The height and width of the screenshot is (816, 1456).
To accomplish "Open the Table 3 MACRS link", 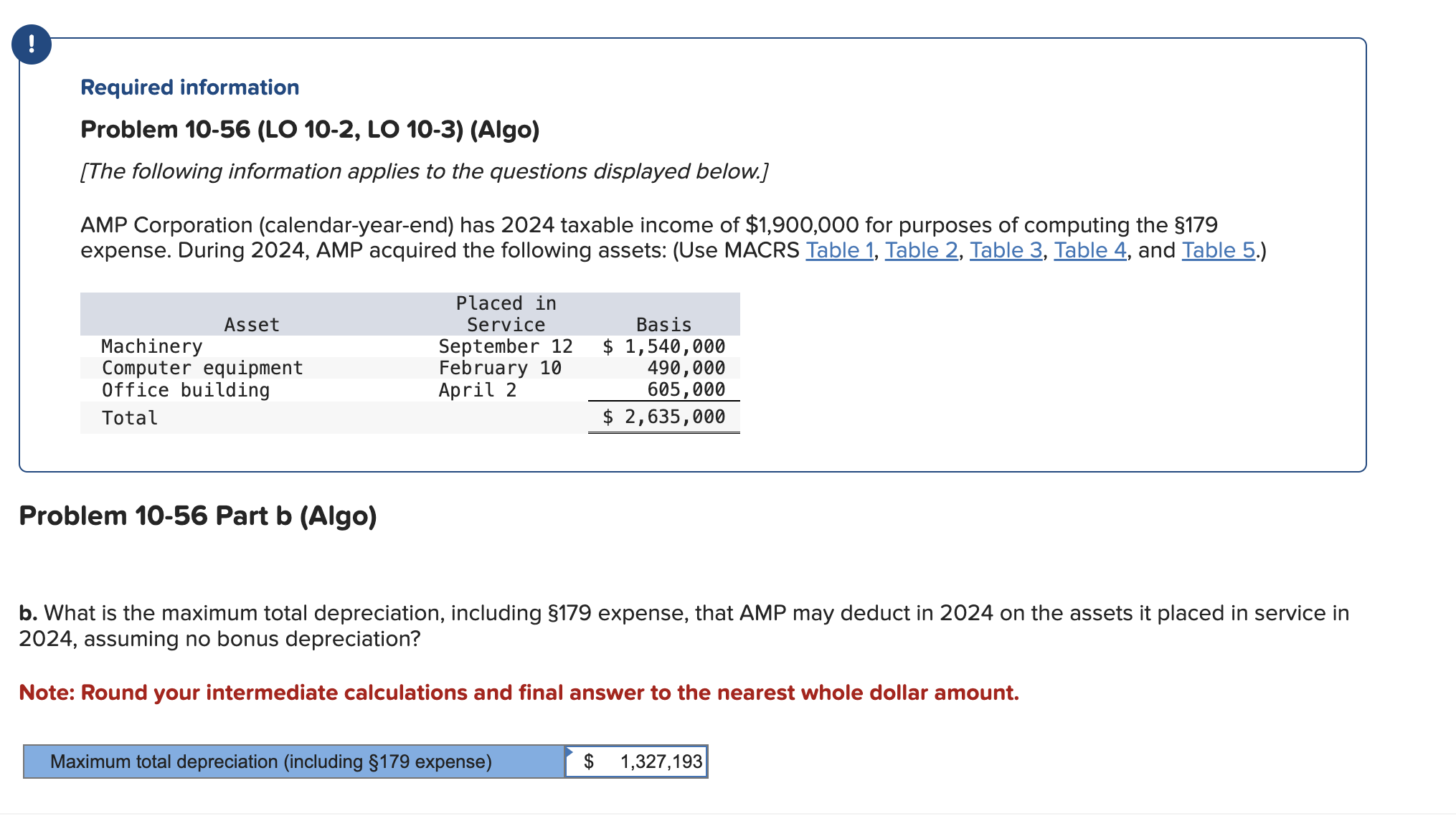I will pyautogui.click(x=1006, y=250).
